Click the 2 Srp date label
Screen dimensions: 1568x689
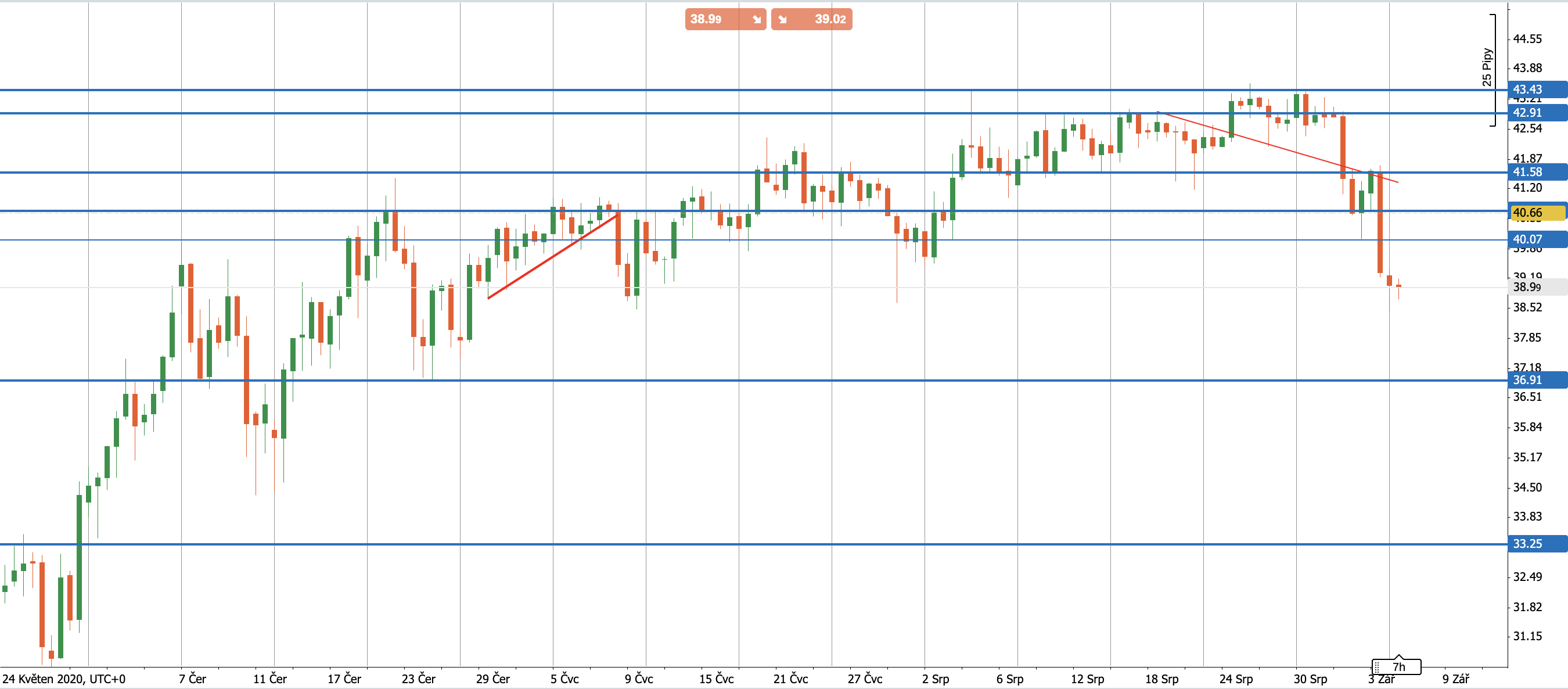tap(935, 679)
